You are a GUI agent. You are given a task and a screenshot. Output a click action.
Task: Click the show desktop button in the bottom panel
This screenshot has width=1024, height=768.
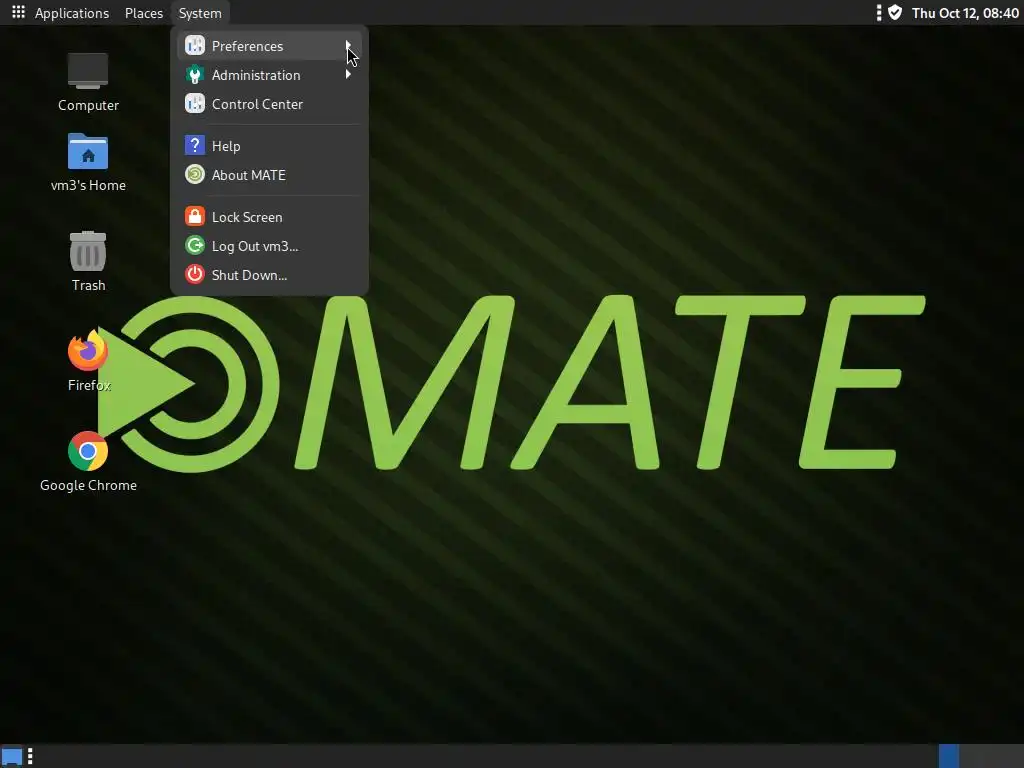(12, 758)
